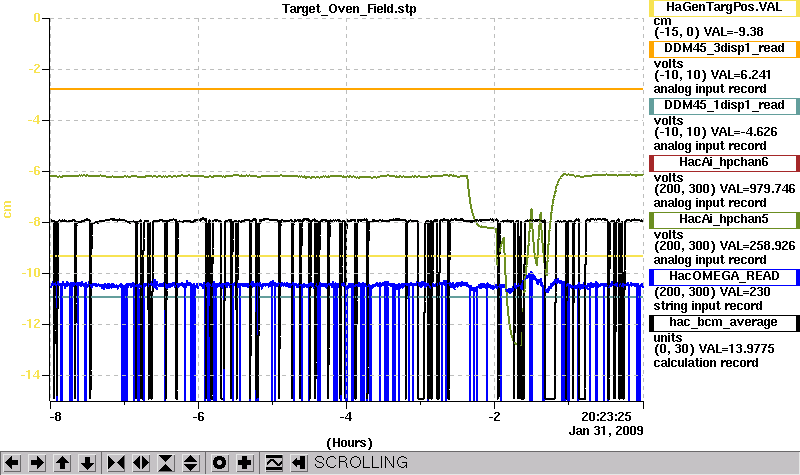Click the (-15, 0) VAL=-9.38 readout
This screenshot has width=800, height=475.
[709, 32]
